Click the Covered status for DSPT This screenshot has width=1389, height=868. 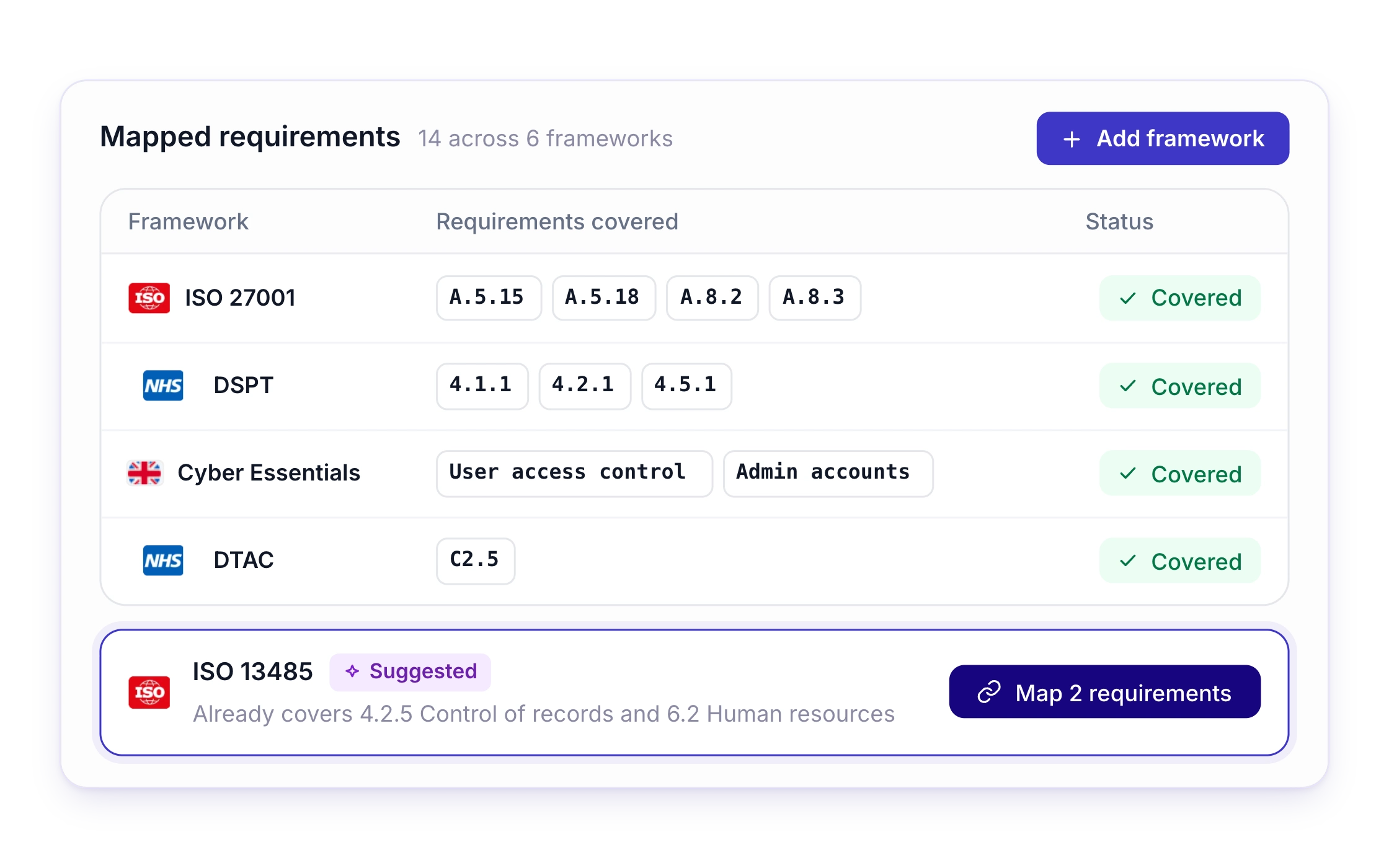pyautogui.click(x=1179, y=386)
